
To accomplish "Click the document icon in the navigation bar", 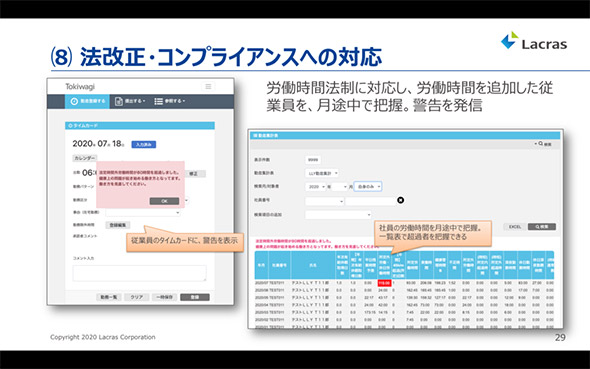I will [x=119, y=101].
